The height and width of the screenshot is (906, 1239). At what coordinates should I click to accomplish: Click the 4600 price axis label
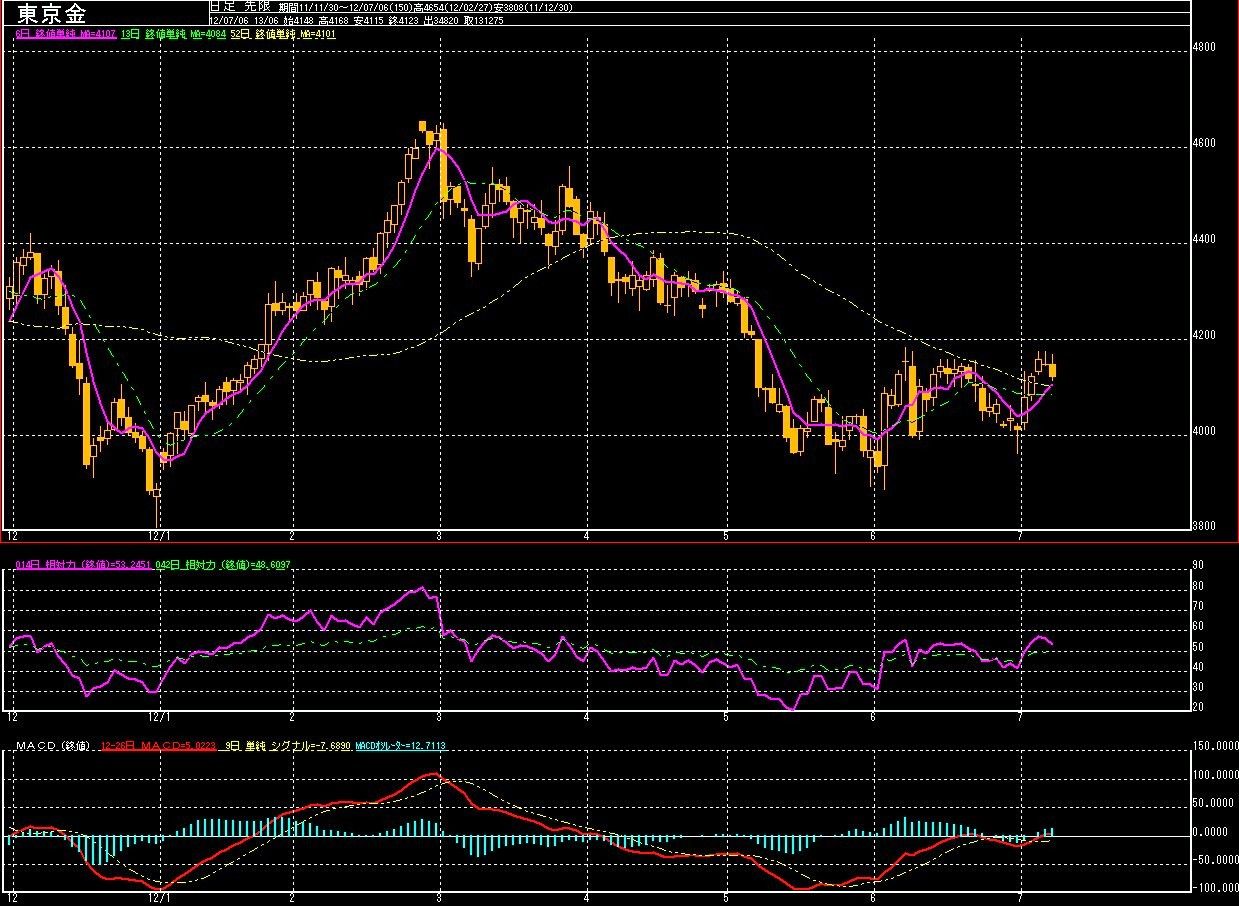[x=1203, y=144]
